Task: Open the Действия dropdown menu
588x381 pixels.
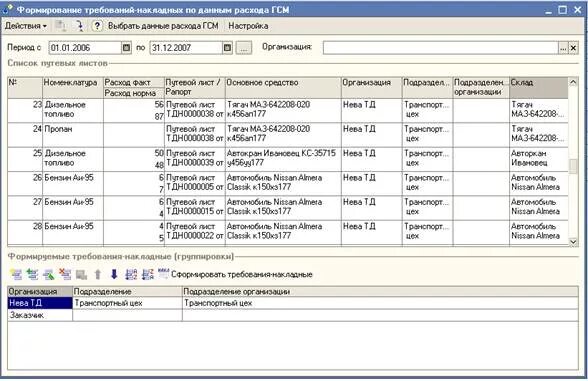Action: 26,26
